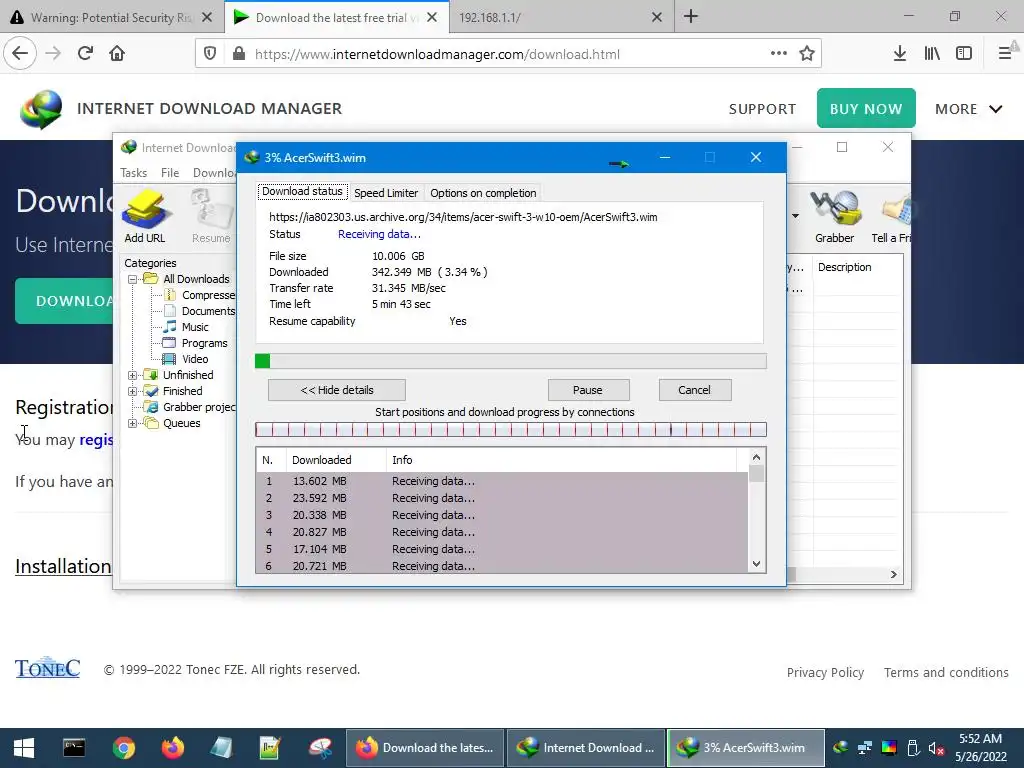Click the IDM main window horizontal scroll right arrow
The image size is (1024, 768).
893,575
